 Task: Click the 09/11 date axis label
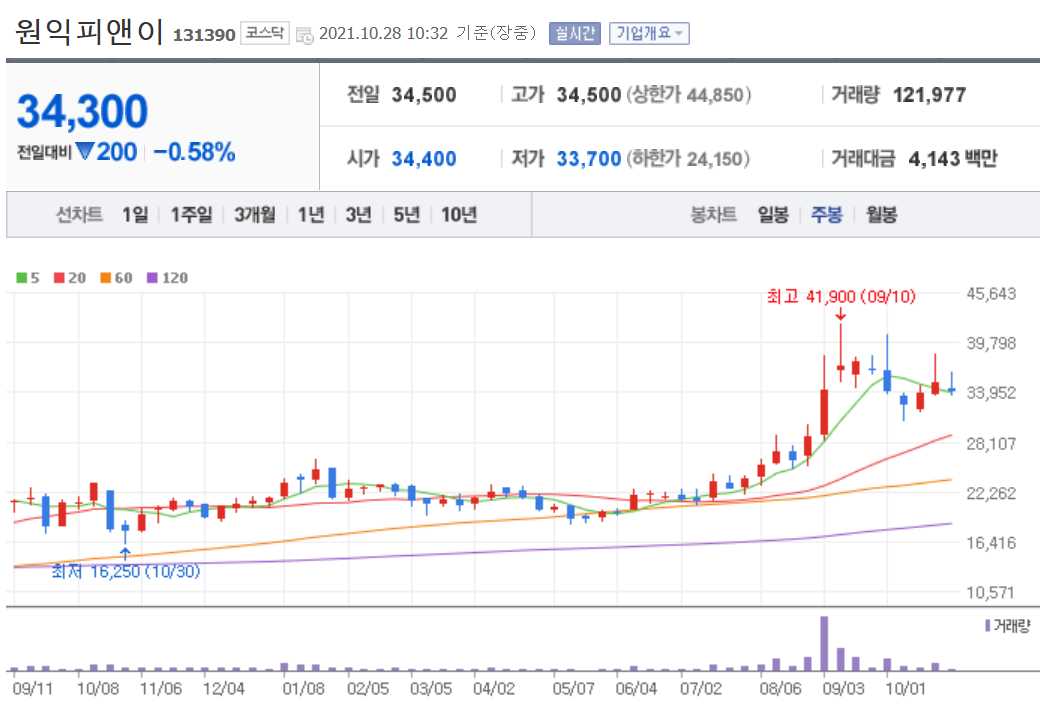32,688
